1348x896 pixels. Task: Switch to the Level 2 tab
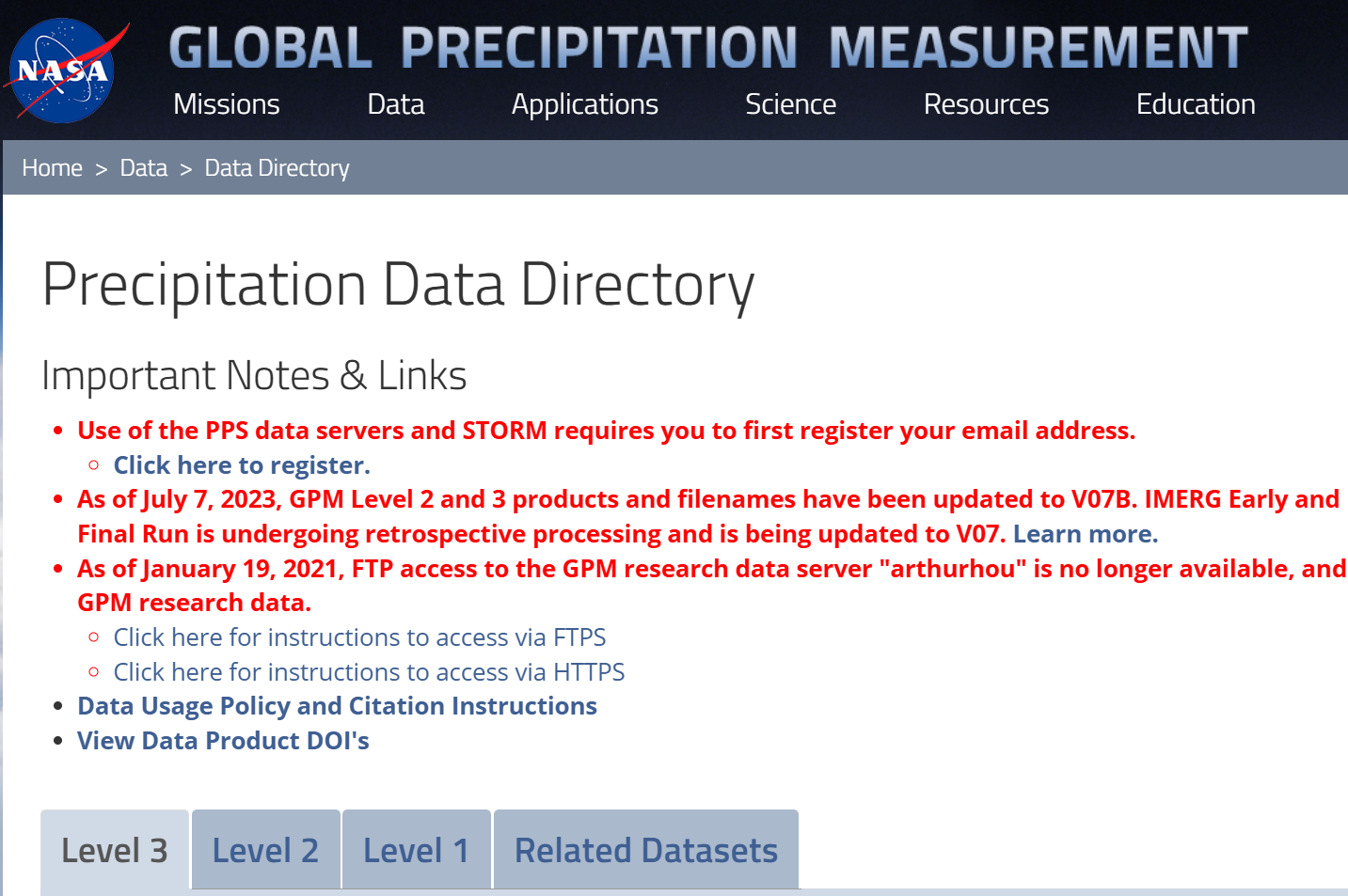pyautogui.click(x=265, y=851)
